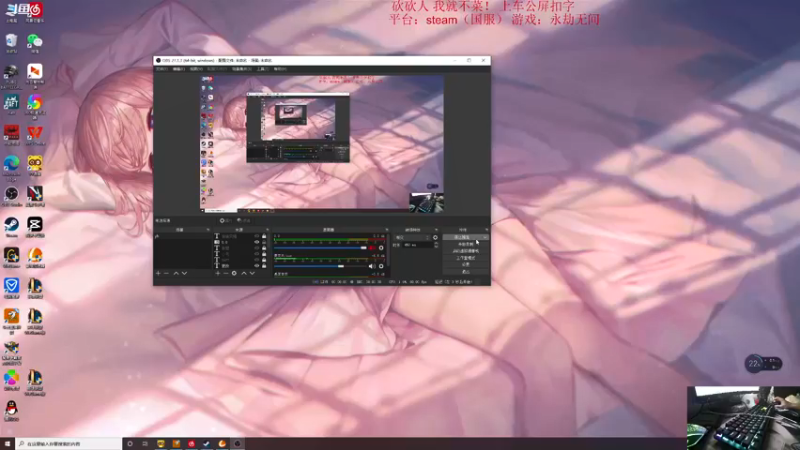
Task: Click the Start Recording (开始录制) button
Action: click(465, 244)
